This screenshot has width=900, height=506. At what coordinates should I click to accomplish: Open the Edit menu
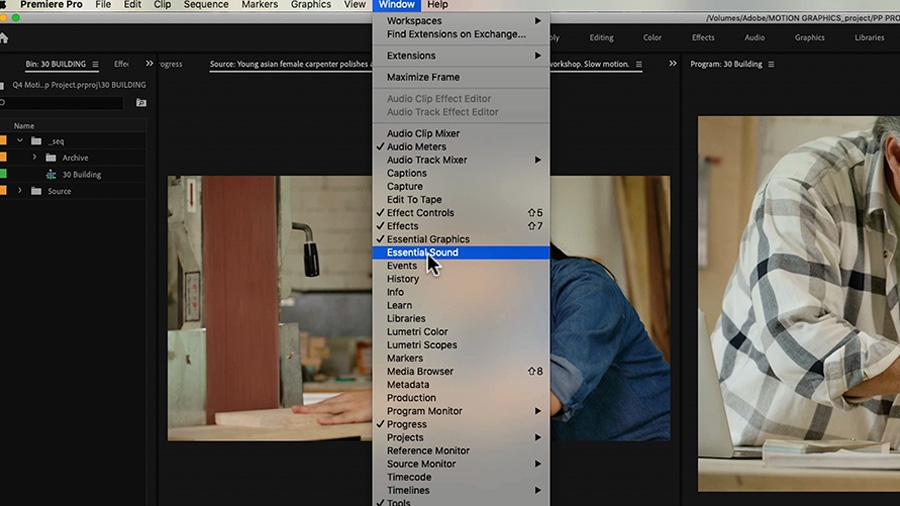tap(132, 5)
